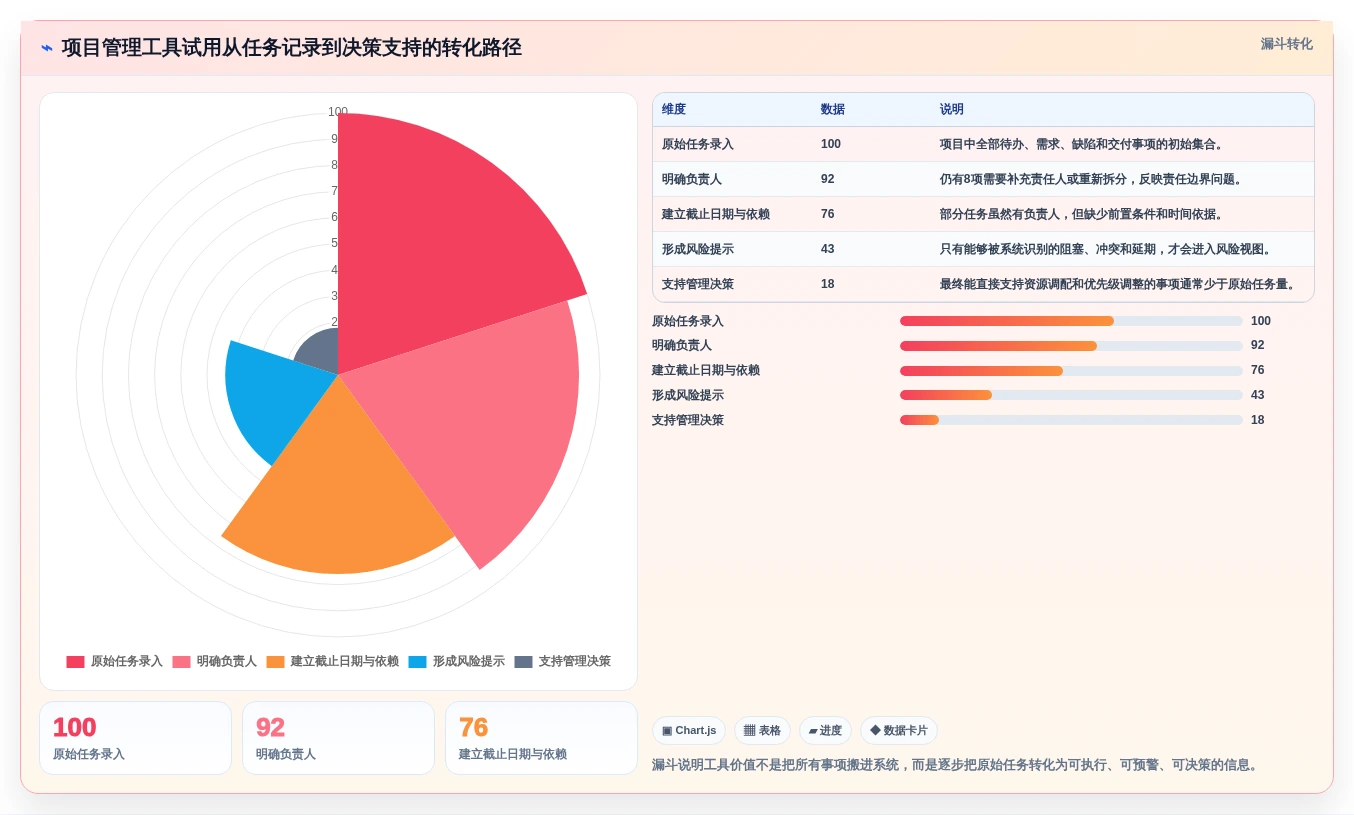1354x815 pixels.
Task: Click the Chart.js tag chip
Action: tap(689, 731)
